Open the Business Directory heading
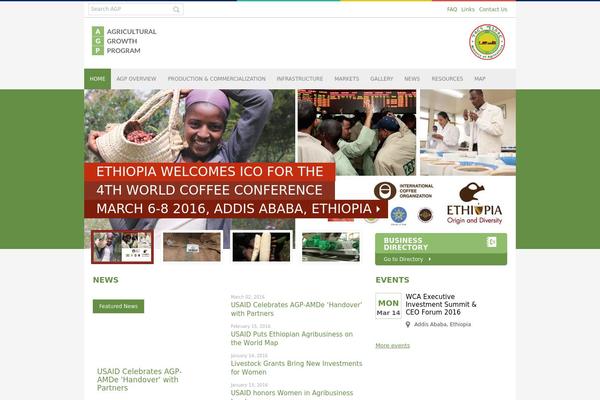Screen dimensions: 600x400 [406, 244]
